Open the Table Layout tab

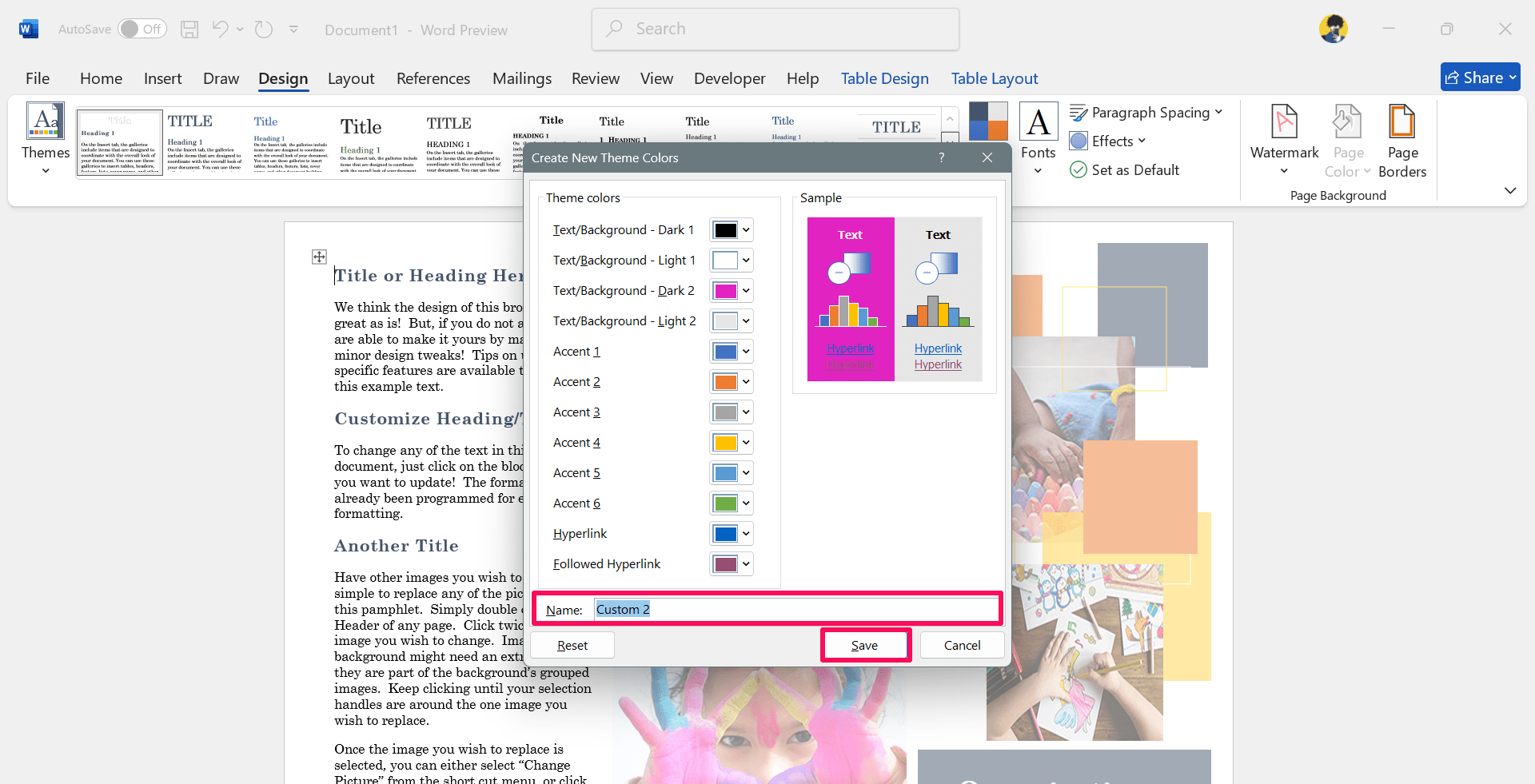coord(995,78)
